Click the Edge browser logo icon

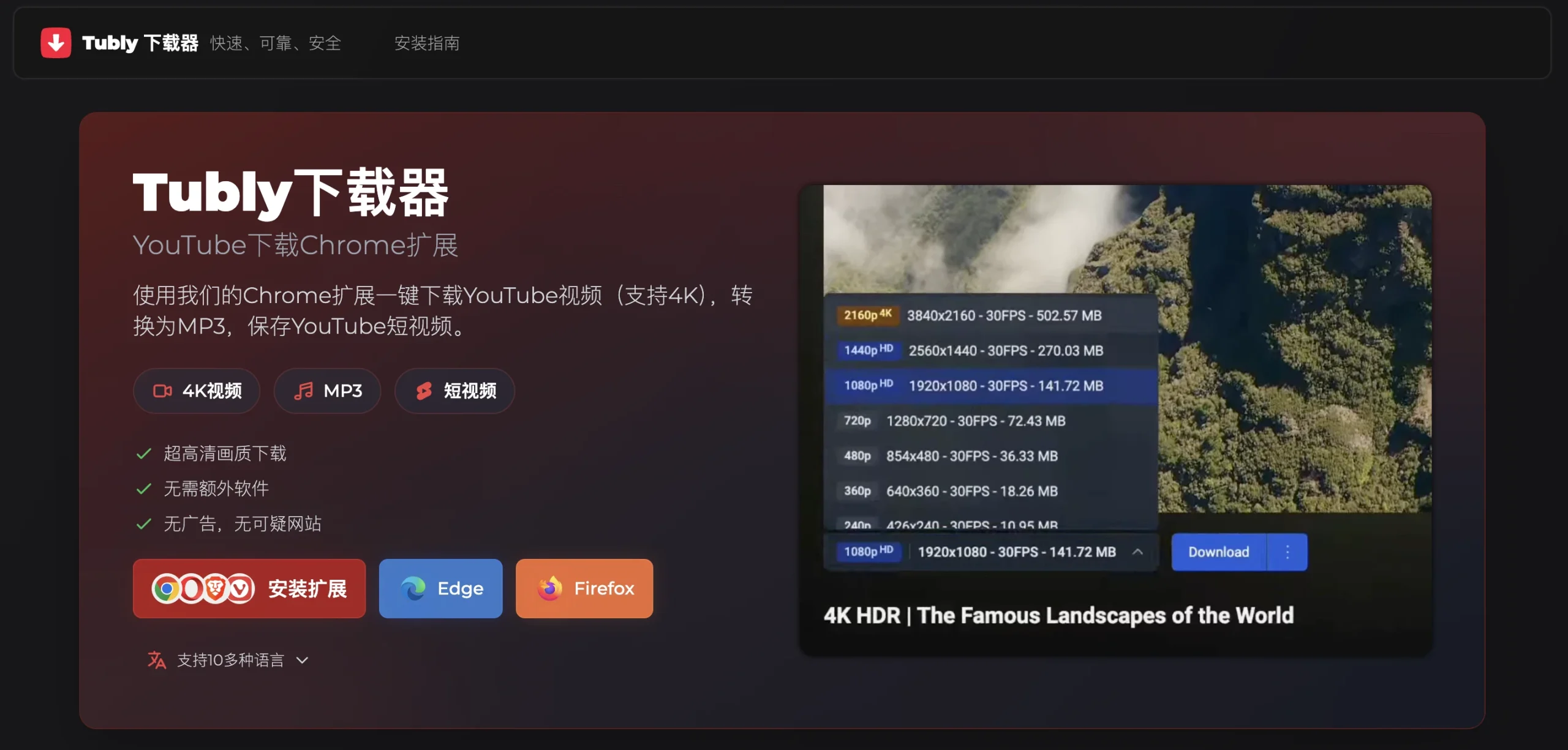click(x=413, y=588)
